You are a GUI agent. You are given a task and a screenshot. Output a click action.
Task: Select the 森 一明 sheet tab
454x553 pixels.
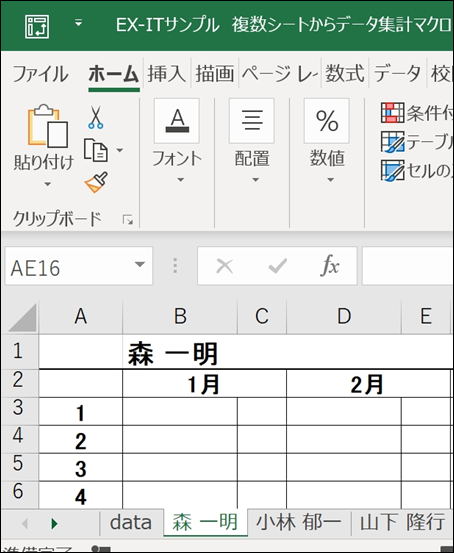click(205, 523)
